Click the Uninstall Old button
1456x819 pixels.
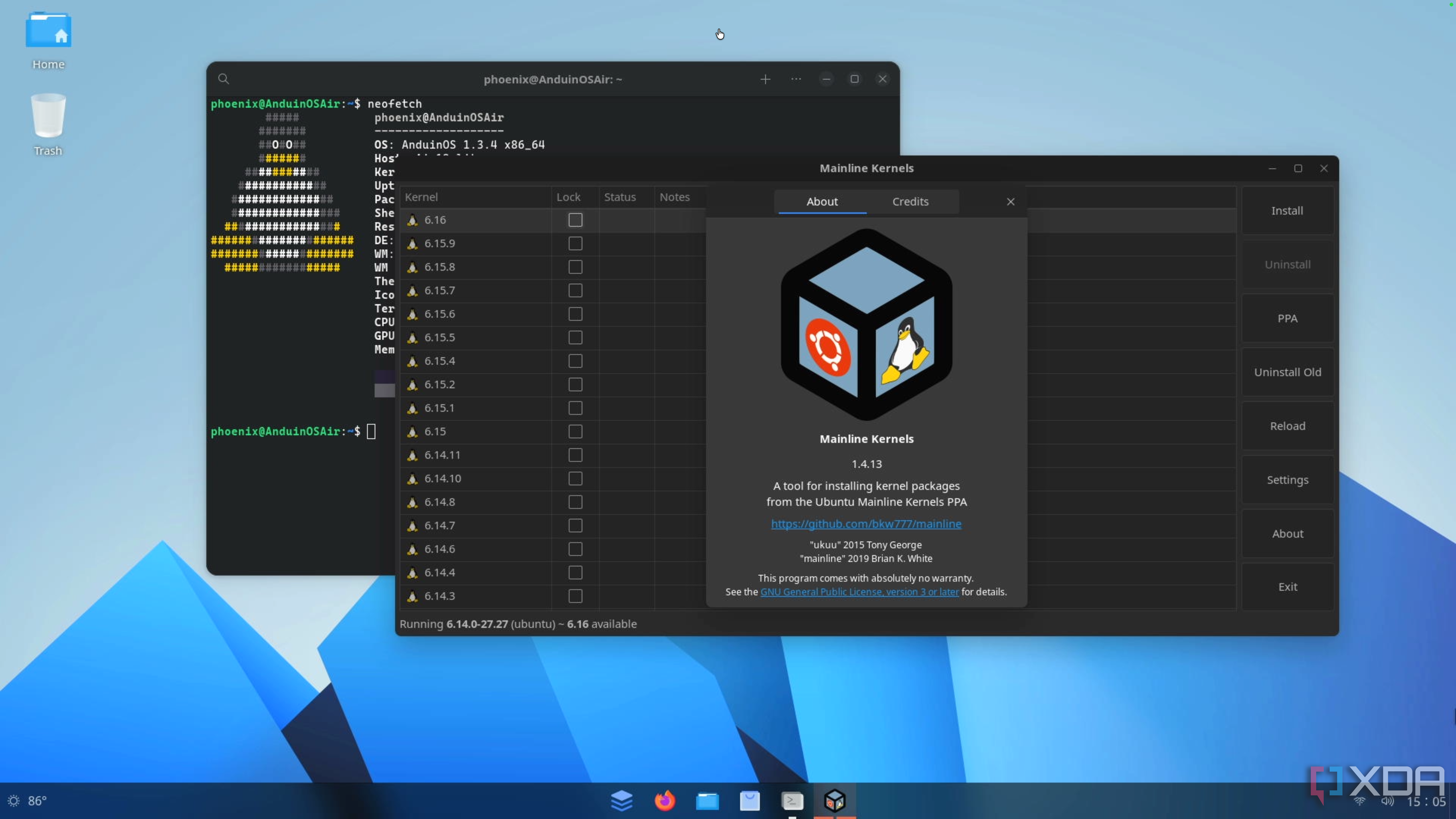[1287, 372]
